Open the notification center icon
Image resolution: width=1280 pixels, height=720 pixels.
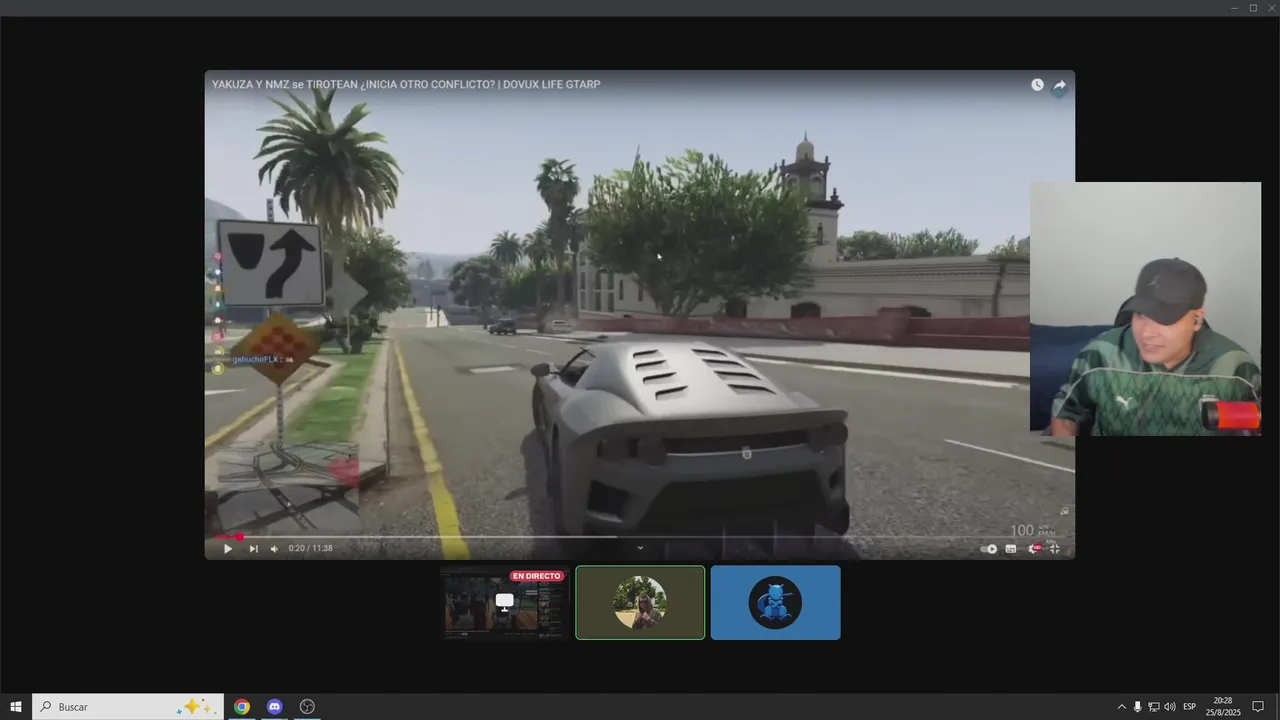(1258, 707)
